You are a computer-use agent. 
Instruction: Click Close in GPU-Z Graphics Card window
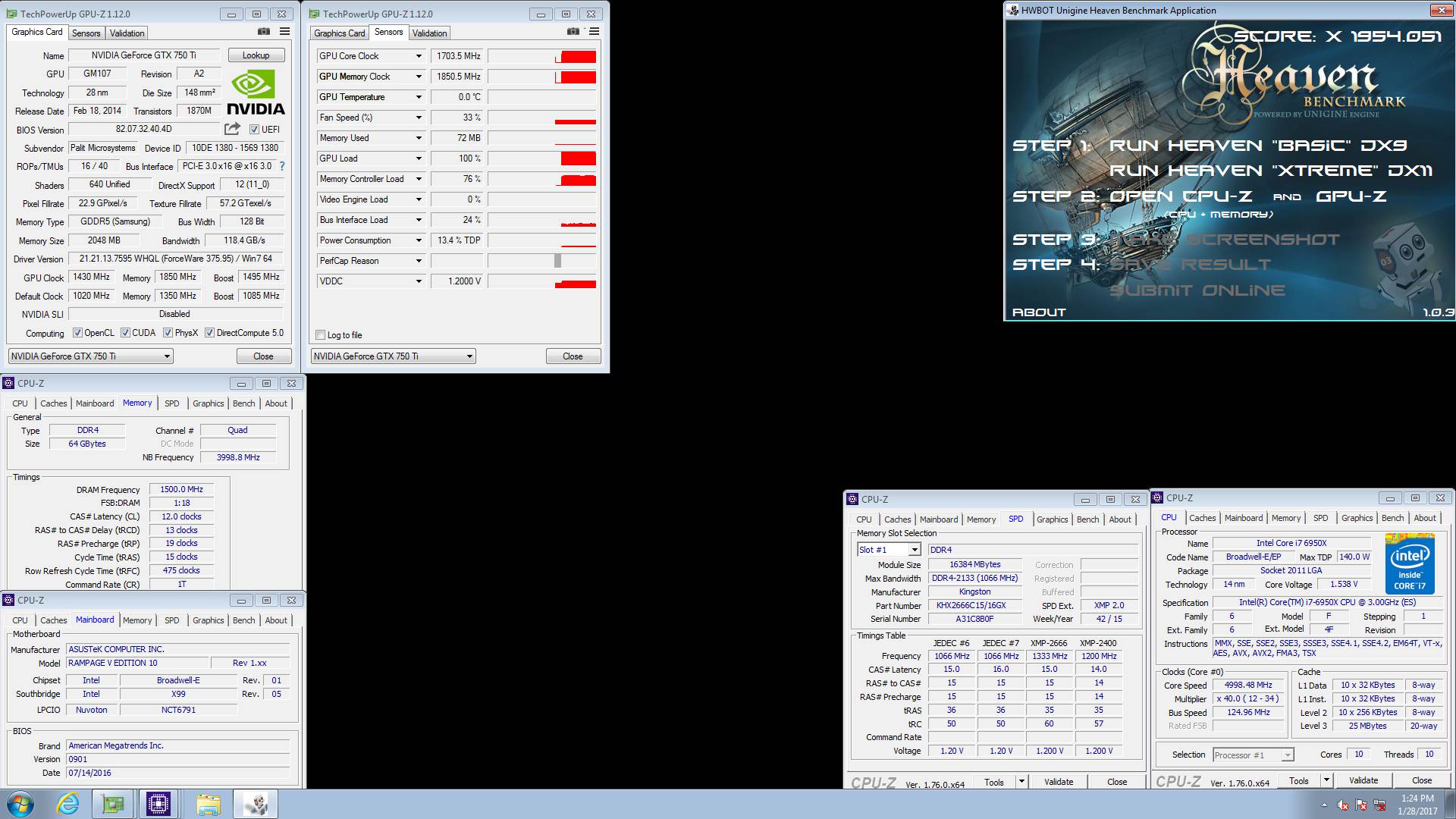263,356
